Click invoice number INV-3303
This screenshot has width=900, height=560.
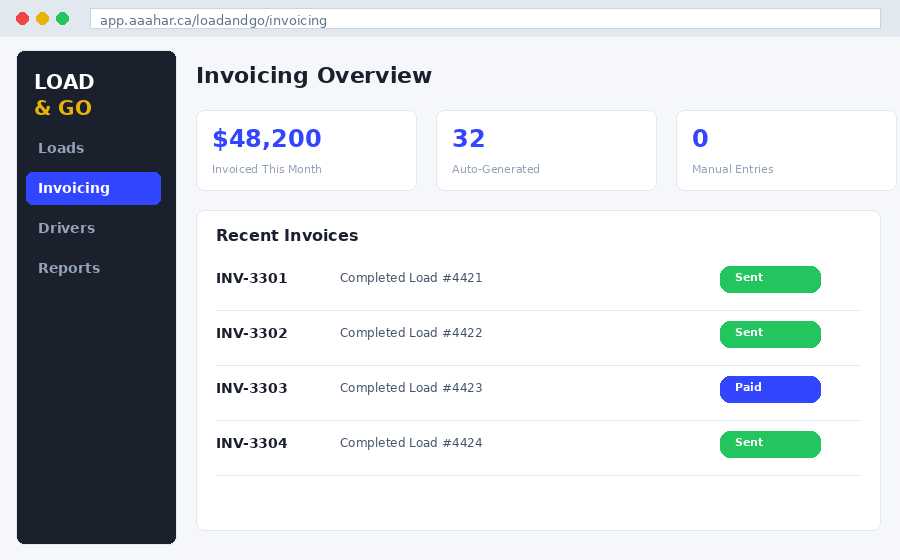[251, 388]
